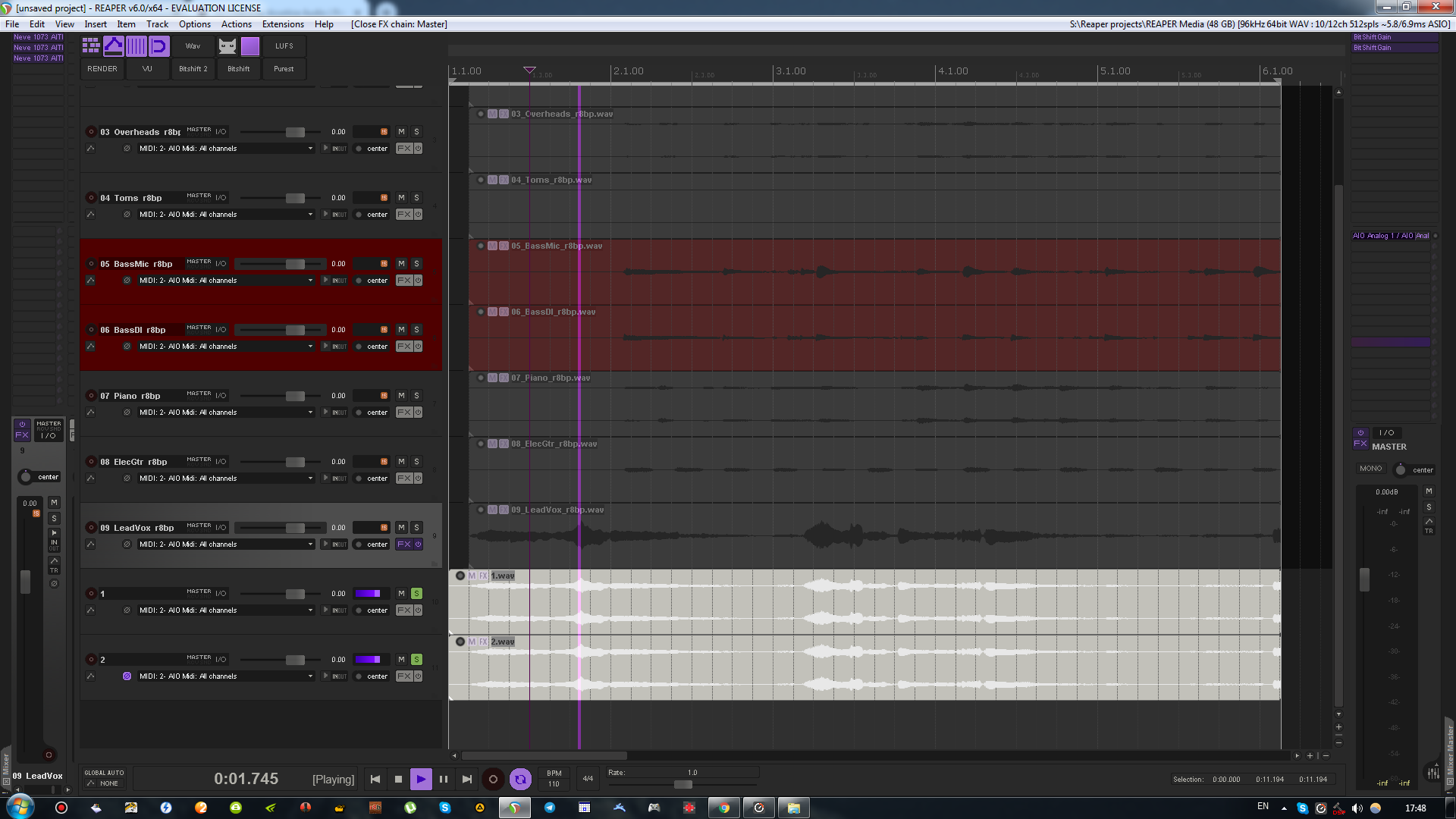The width and height of the screenshot is (1456, 819).
Task: Open the Insert menu
Action: [96, 24]
